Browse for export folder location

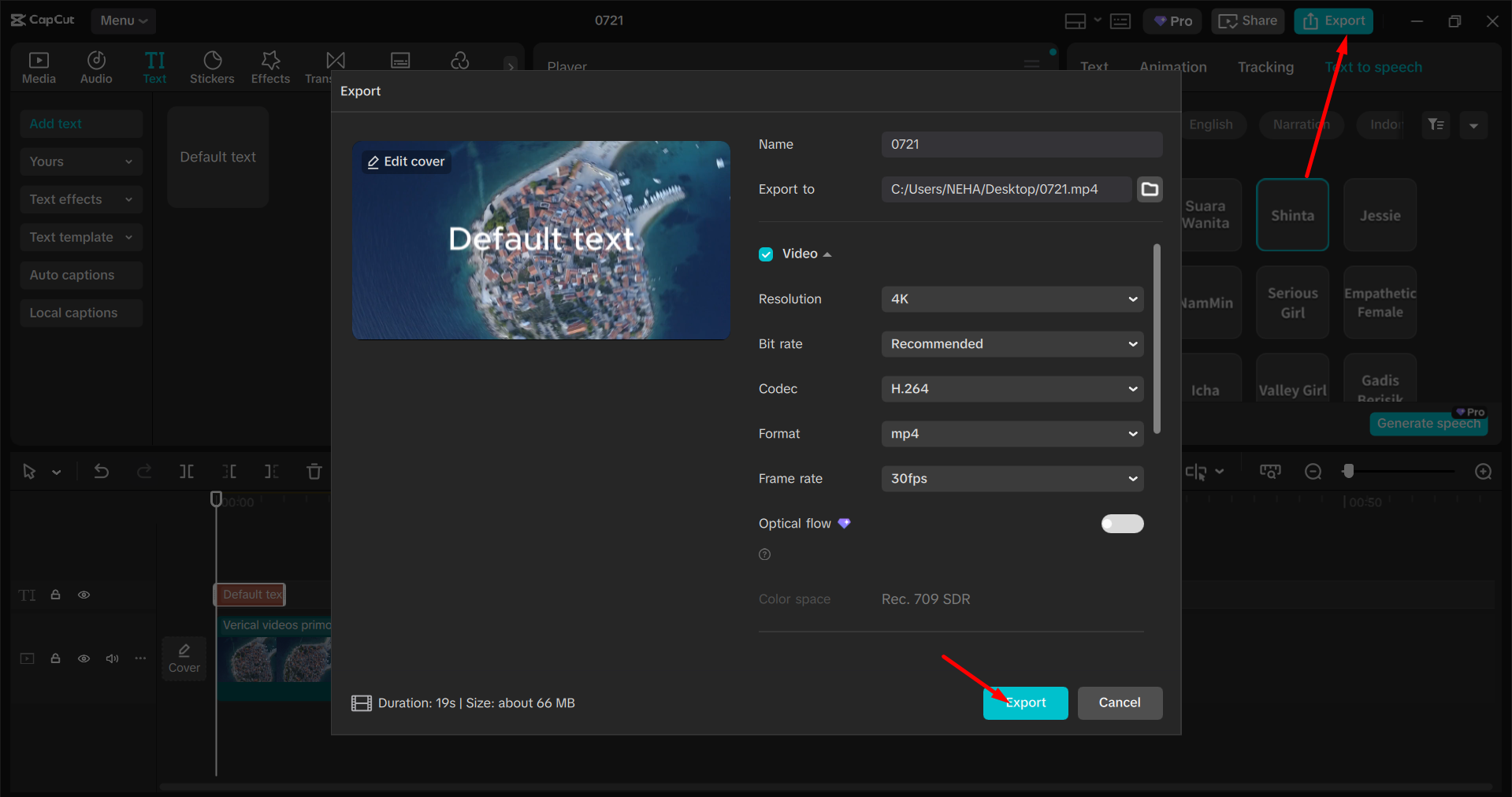coord(1150,189)
